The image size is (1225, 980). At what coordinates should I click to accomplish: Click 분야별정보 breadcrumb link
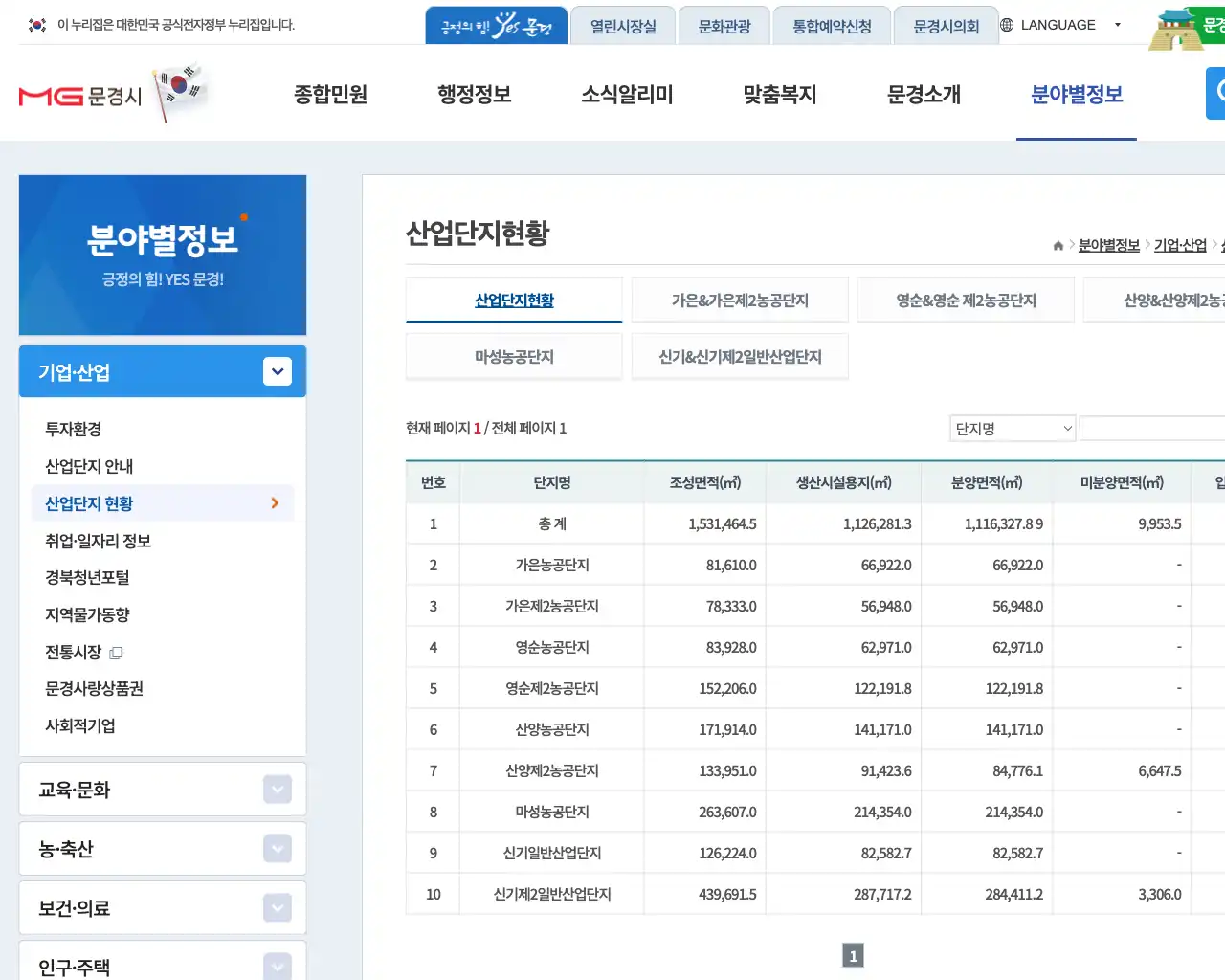click(1109, 246)
